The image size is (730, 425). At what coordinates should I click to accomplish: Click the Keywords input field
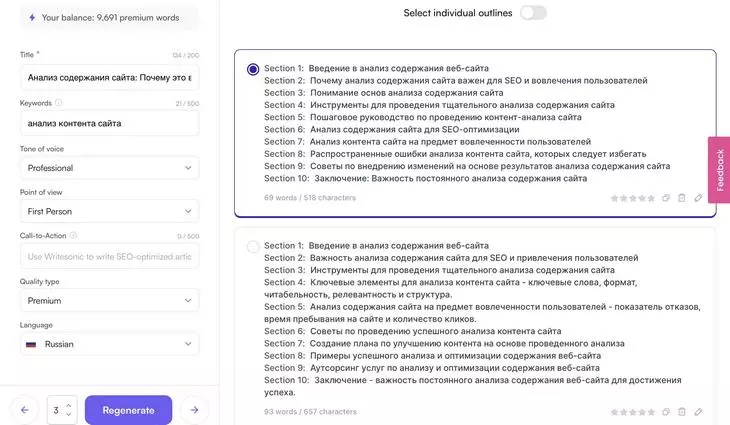coord(109,123)
